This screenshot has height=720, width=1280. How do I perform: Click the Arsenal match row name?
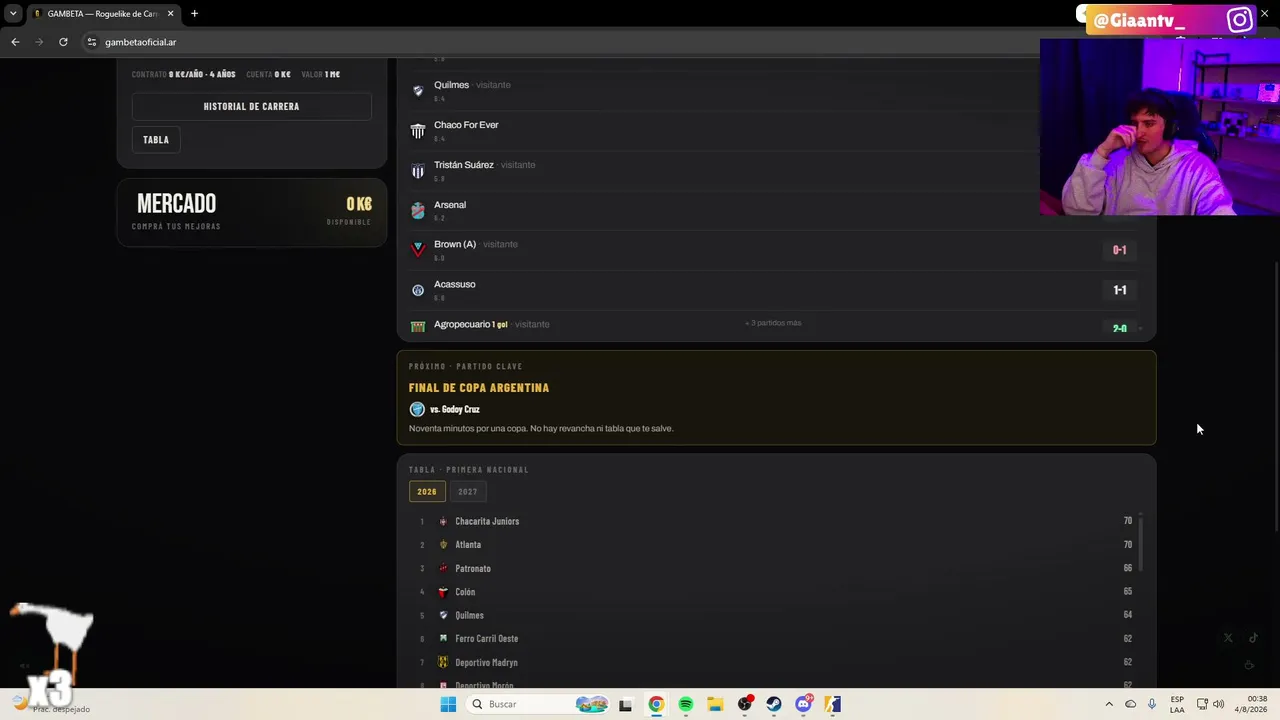[x=450, y=205]
